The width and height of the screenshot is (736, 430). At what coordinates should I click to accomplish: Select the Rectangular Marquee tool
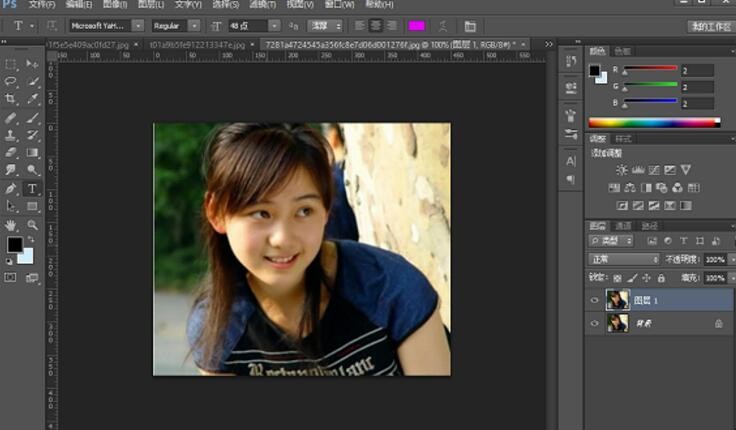point(10,63)
